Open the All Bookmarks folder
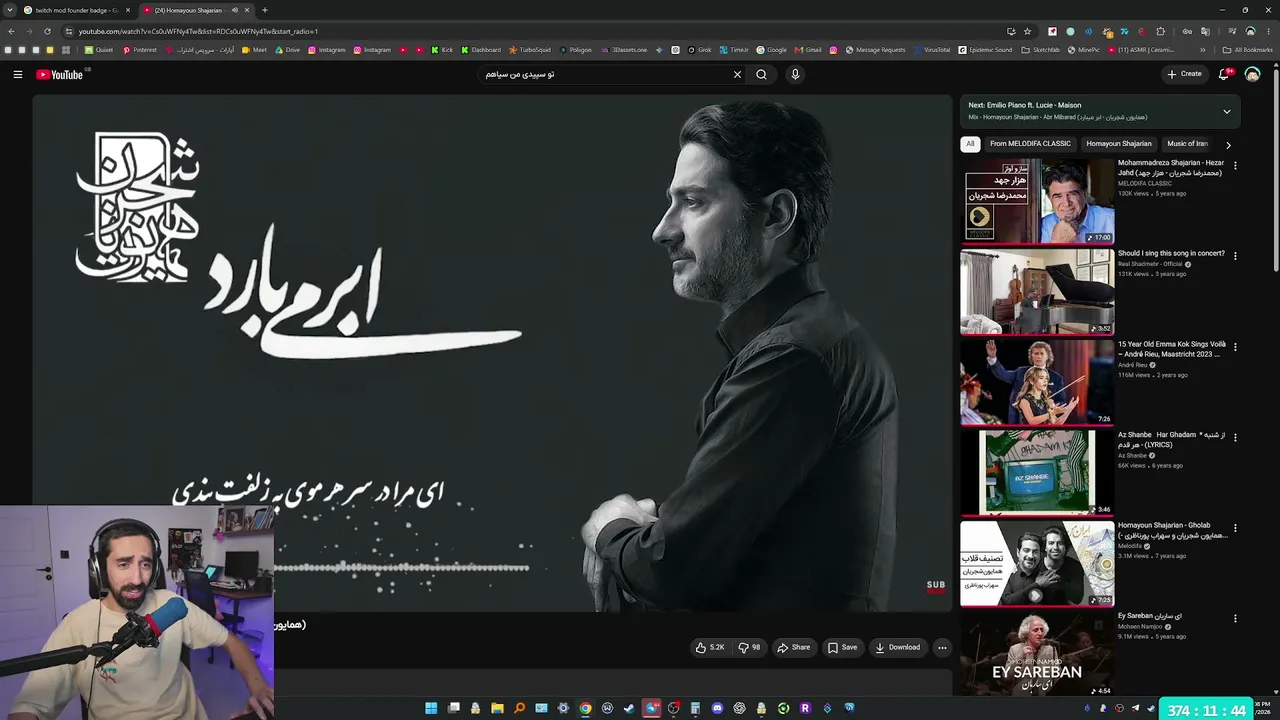Image resolution: width=1280 pixels, height=720 pixels. pos(1247,50)
